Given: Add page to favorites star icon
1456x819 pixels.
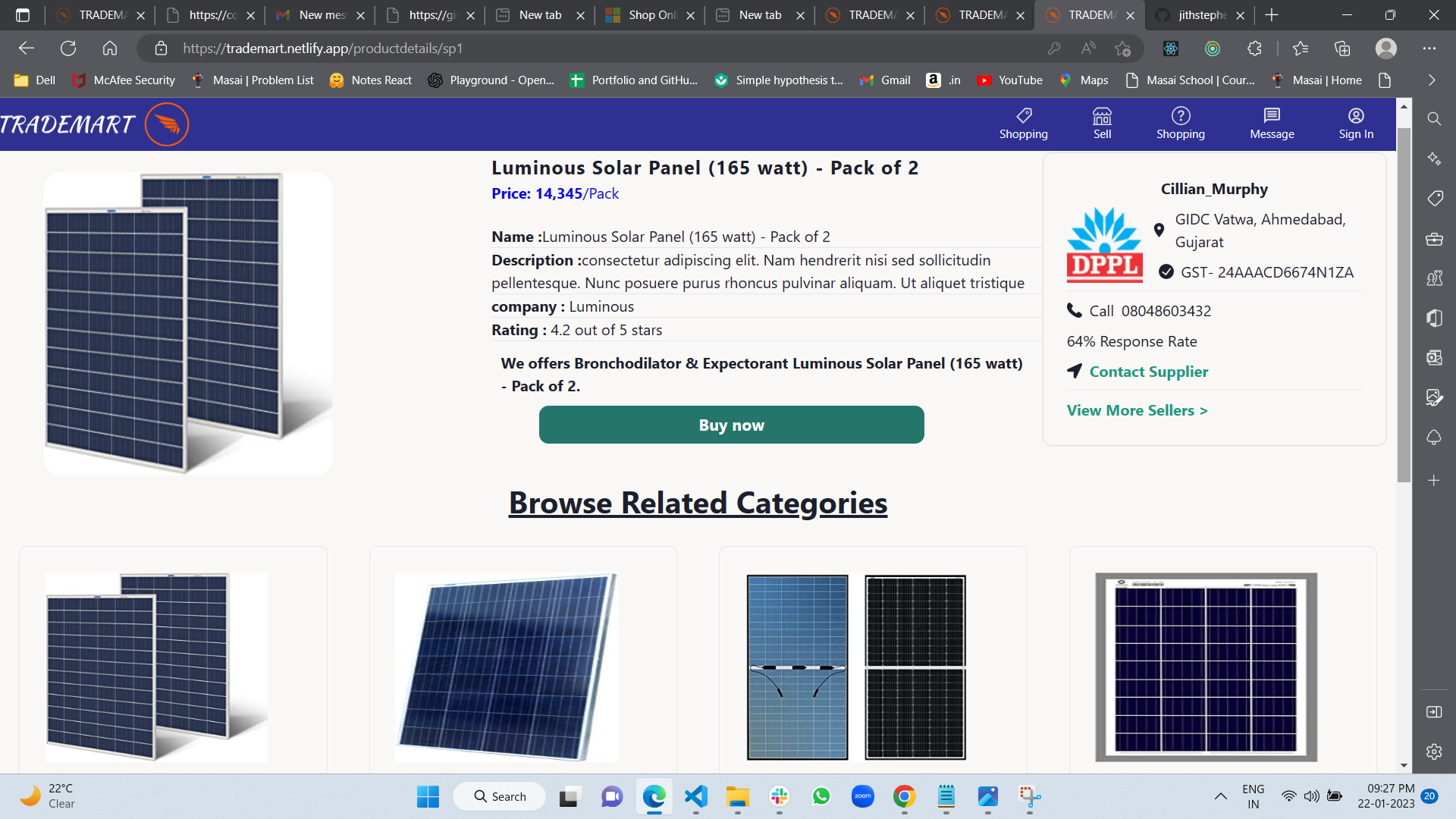Looking at the screenshot, I should tap(1122, 49).
